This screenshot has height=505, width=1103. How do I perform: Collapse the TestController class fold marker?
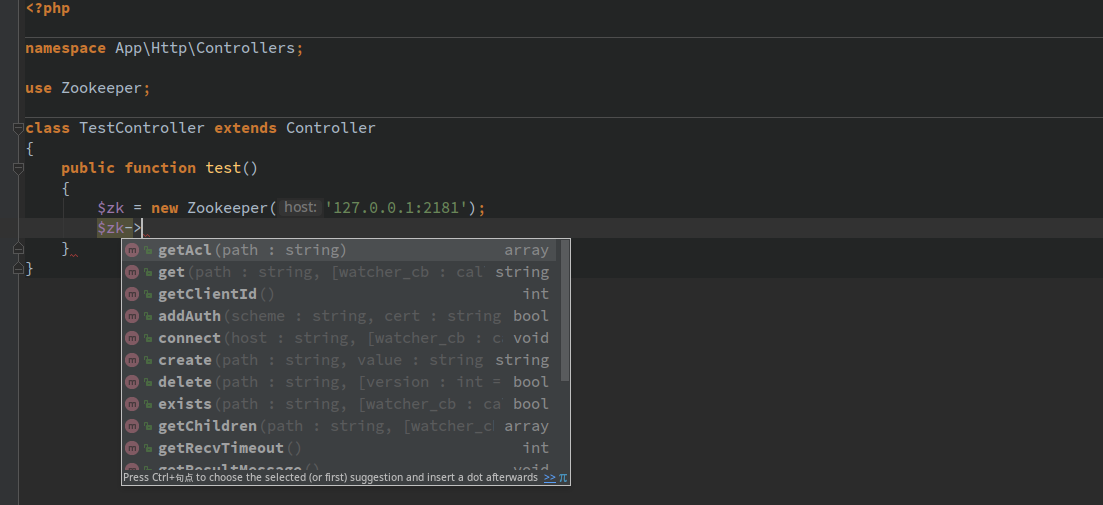[x=18, y=128]
